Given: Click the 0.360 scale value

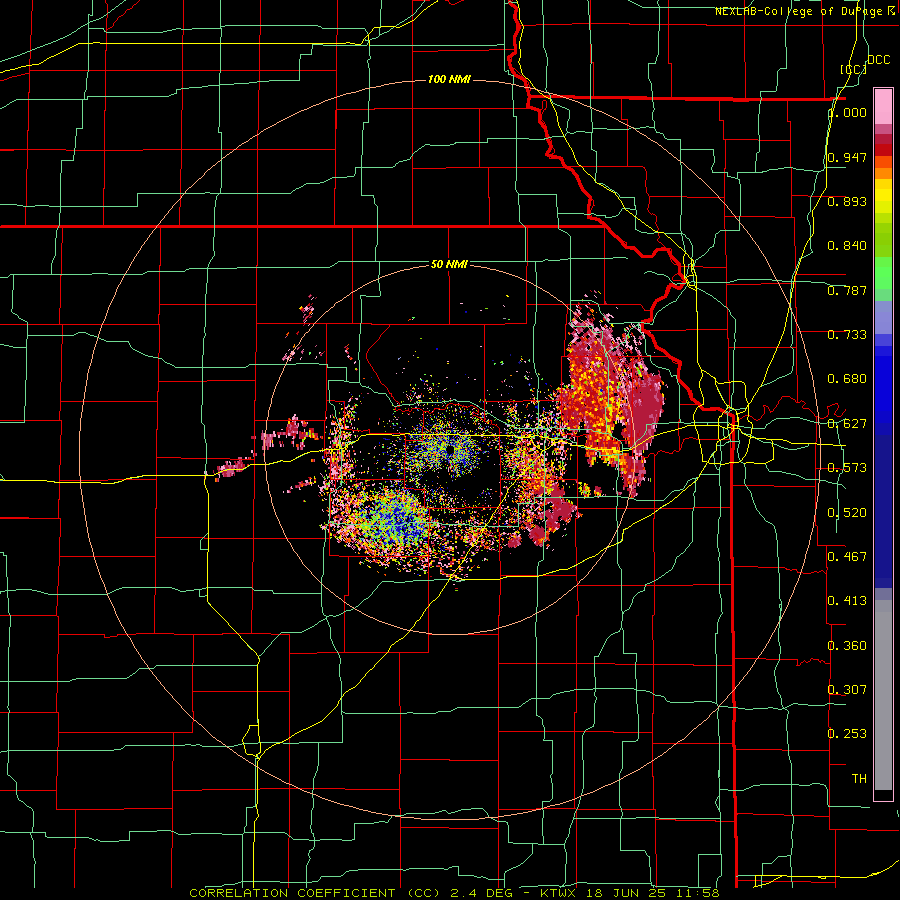Looking at the screenshot, I should coord(847,646).
